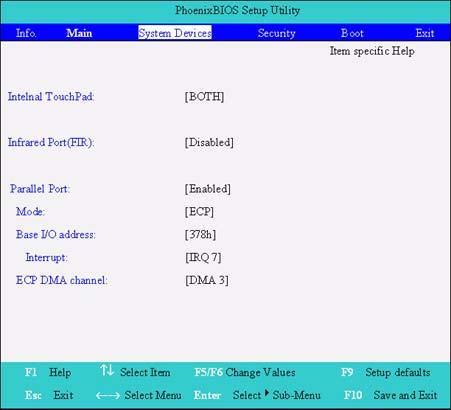Viewport: 451px width, 410px height.
Task: Click the Sub-Menu triangle arrow icon
Action: pyautogui.click(x=267, y=393)
